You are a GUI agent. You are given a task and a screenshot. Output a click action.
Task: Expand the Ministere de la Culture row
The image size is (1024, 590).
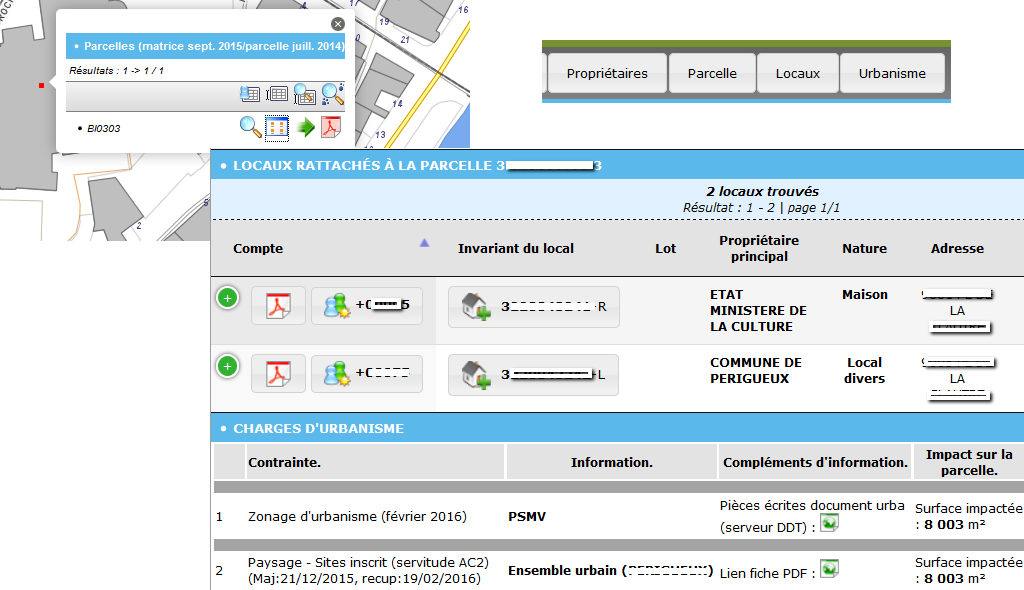[228, 298]
